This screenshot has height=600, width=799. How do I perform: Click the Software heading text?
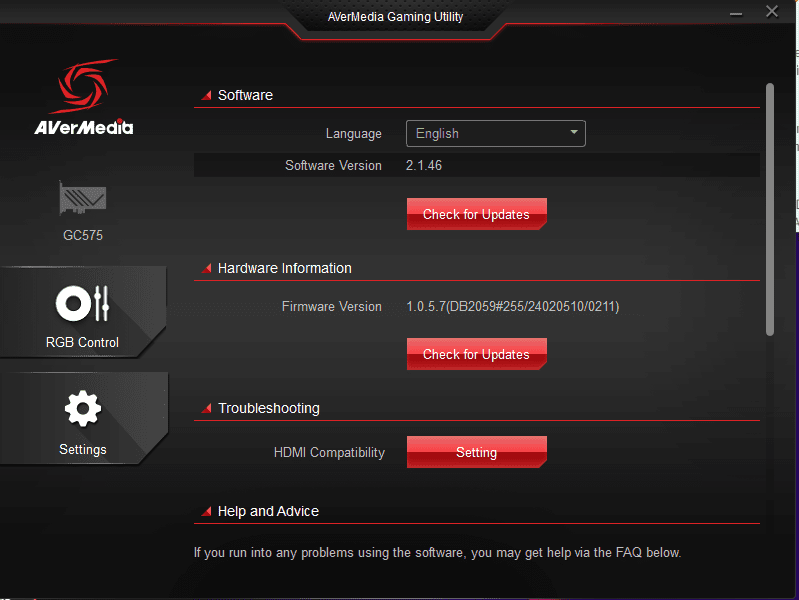click(246, 95)
